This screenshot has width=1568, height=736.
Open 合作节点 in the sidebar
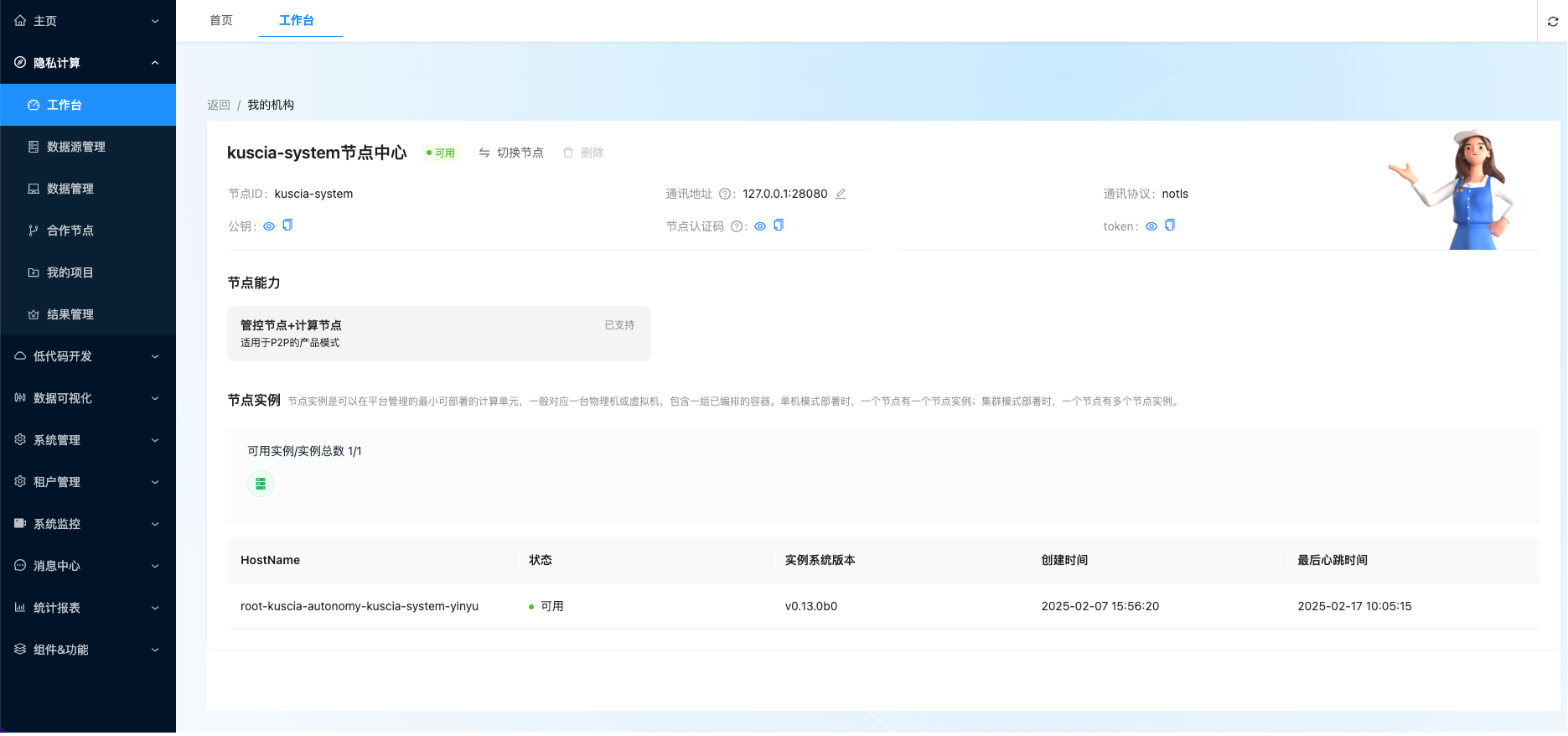click(x=88, y=231)
